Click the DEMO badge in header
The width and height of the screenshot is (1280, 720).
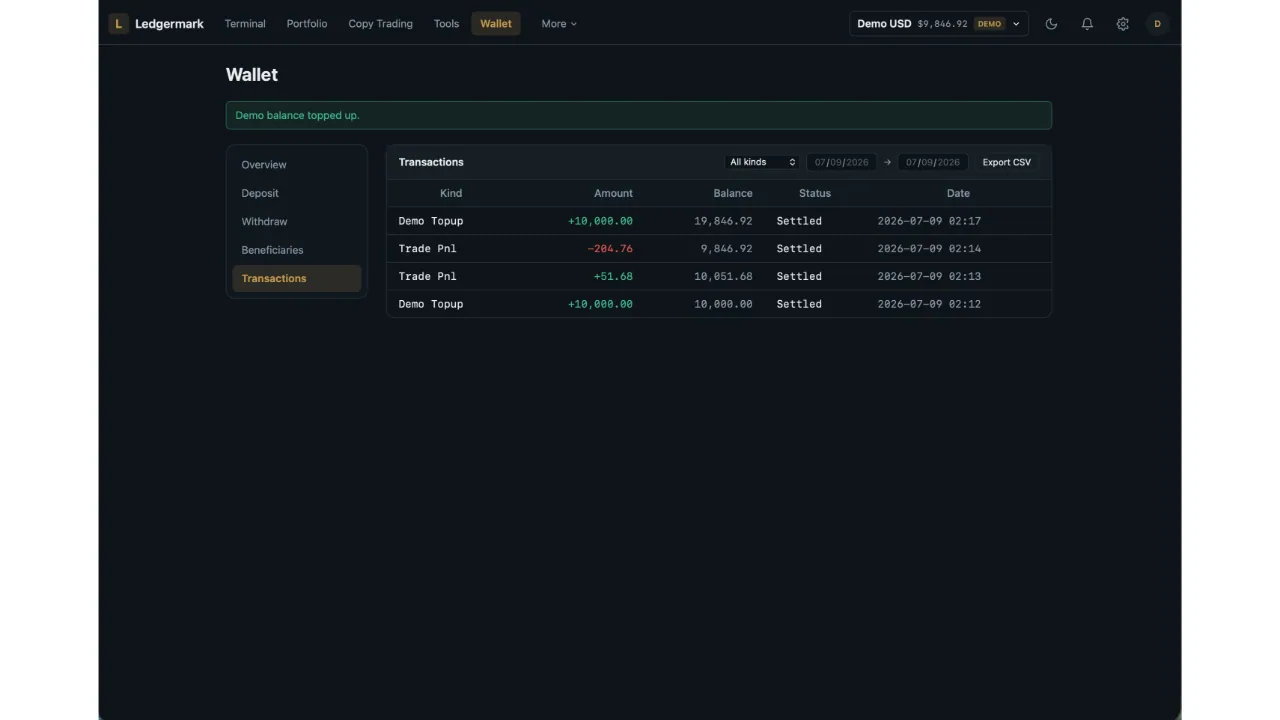[x=989, y=24]
